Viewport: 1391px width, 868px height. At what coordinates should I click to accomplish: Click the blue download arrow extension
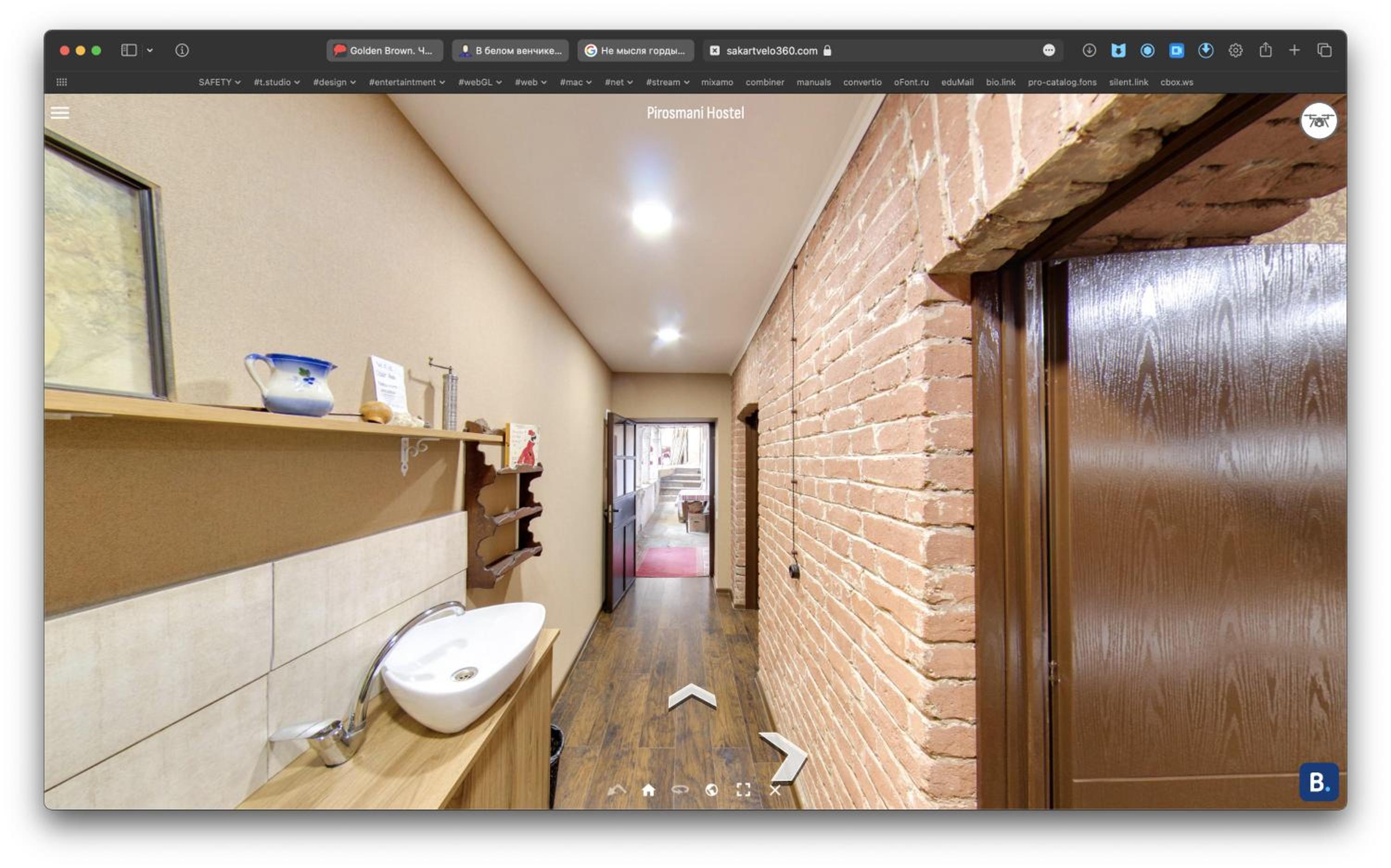[x=1206, y=51]
